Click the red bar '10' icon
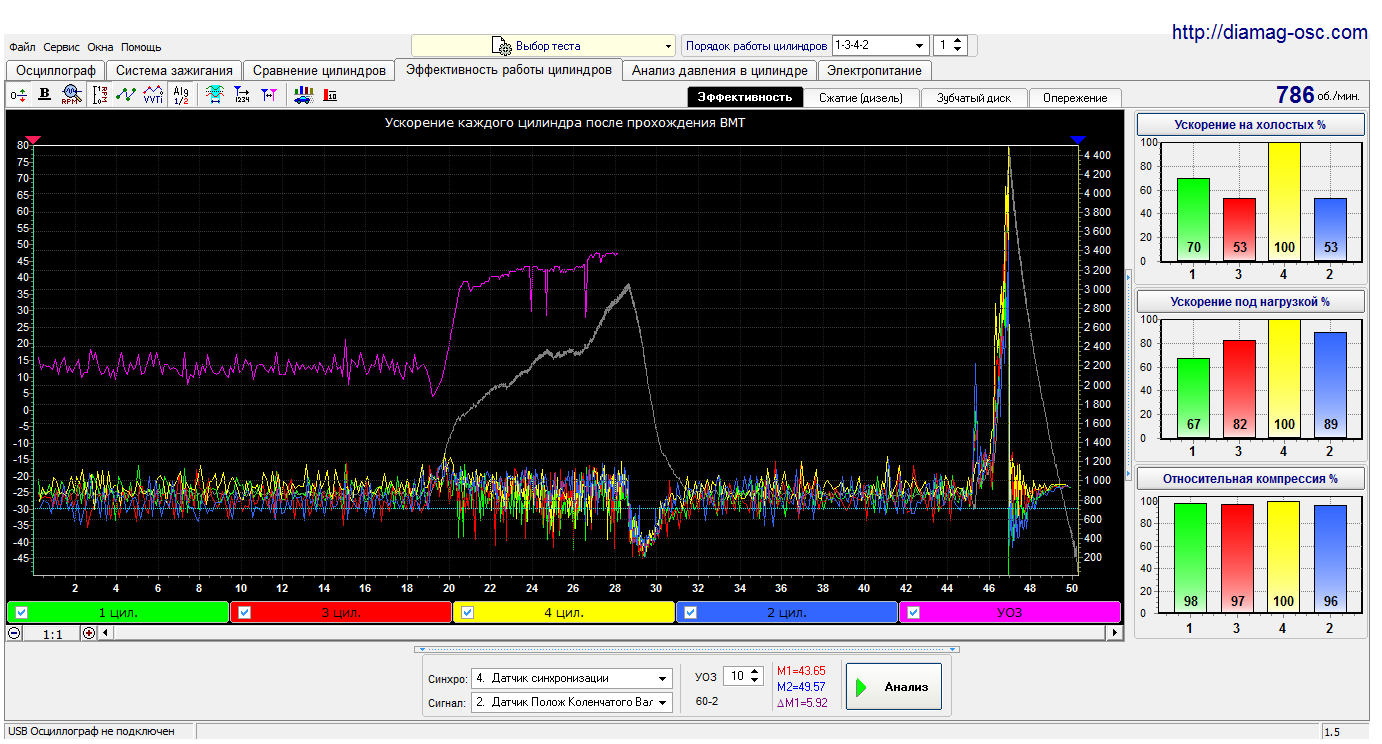 (330, 95)
